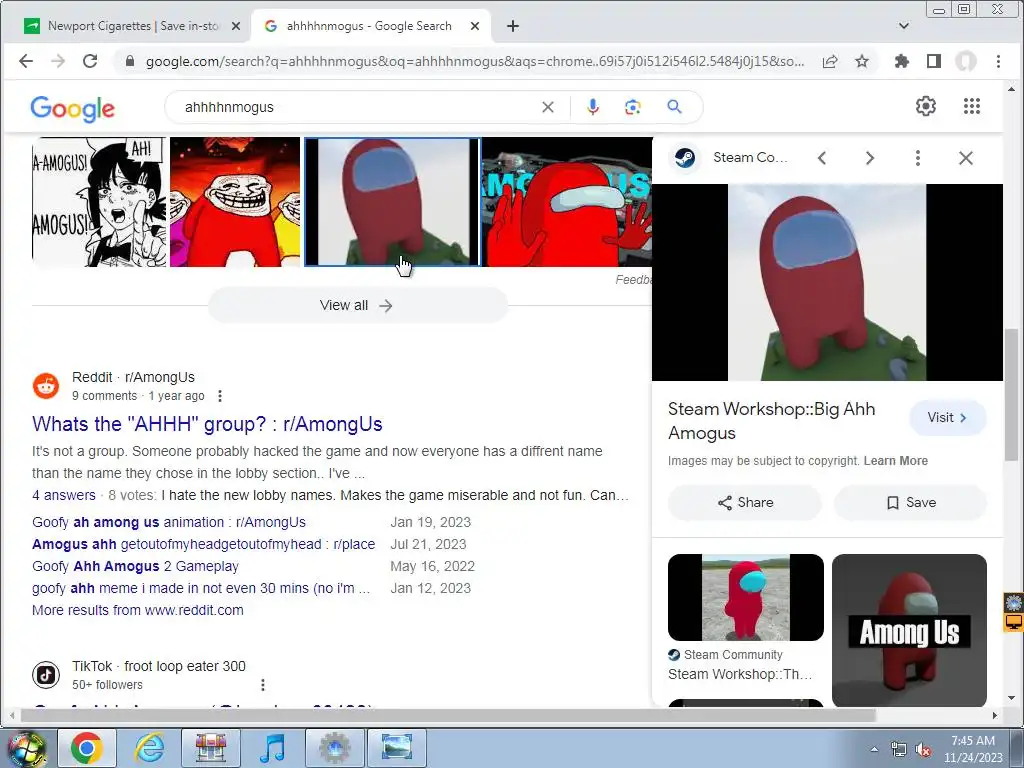Click the Steam logo in preview header
Viewport: 1024px width, 768px height.
point(685,157)
